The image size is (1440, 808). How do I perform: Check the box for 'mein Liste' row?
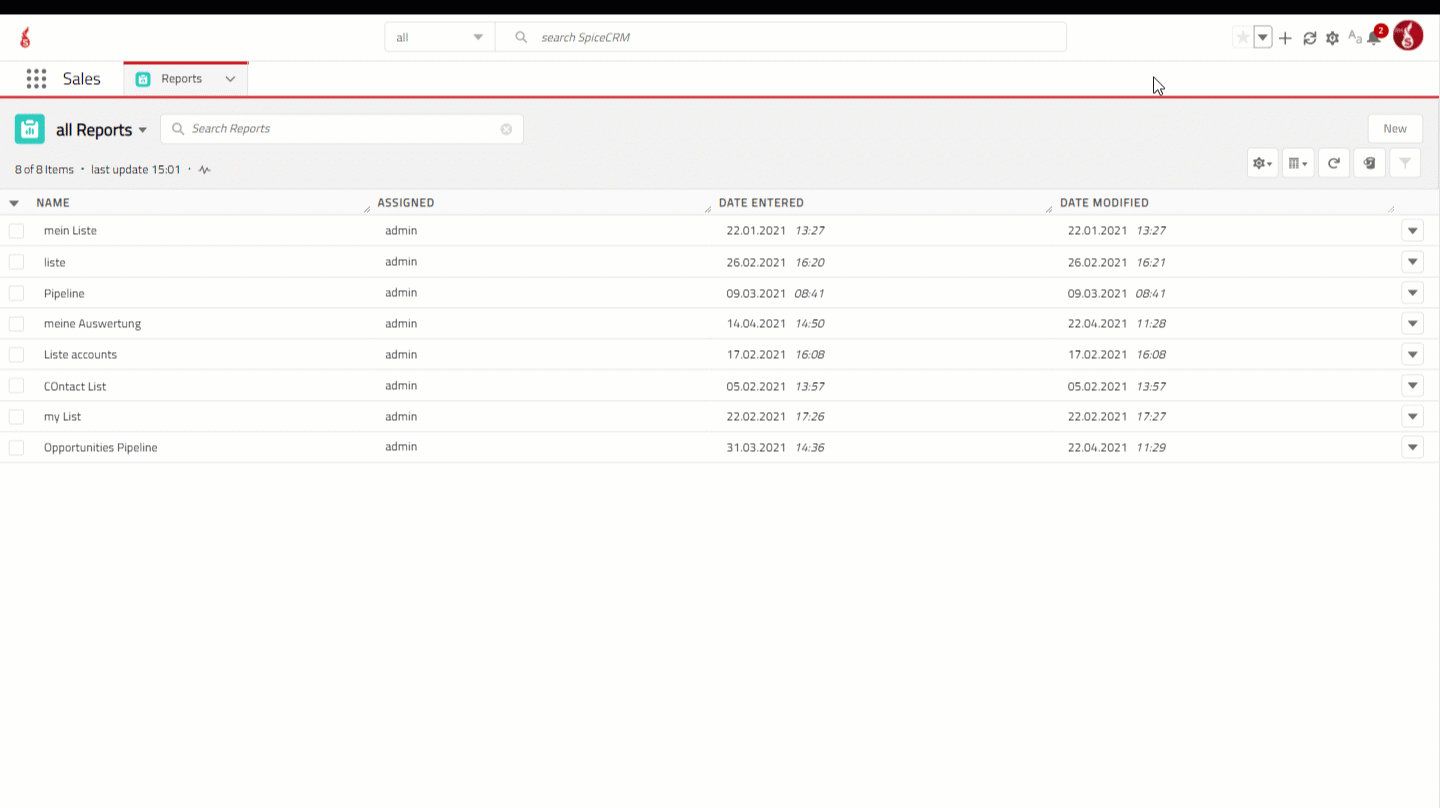tap(16, 231)
